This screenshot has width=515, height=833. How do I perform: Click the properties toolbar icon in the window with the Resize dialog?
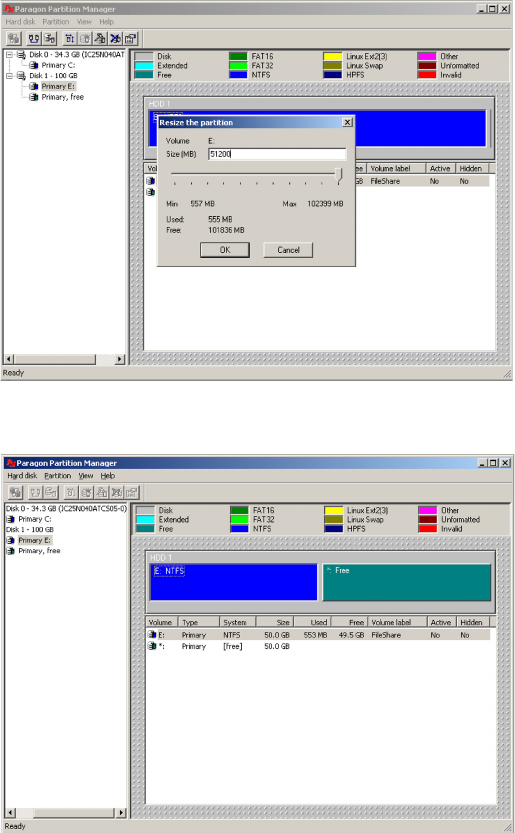pos(131,38)
